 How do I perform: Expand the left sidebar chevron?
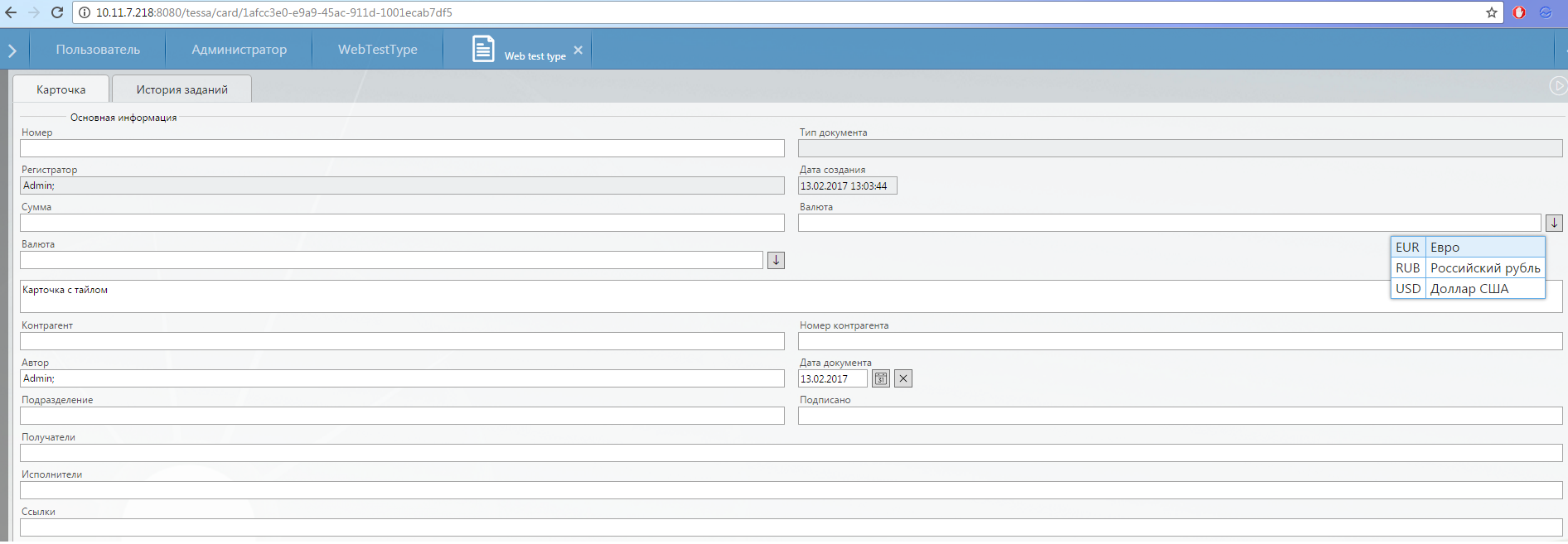12,51
